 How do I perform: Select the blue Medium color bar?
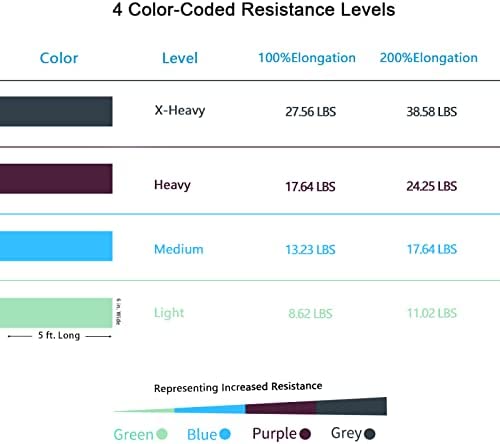[x=56, y=246]
